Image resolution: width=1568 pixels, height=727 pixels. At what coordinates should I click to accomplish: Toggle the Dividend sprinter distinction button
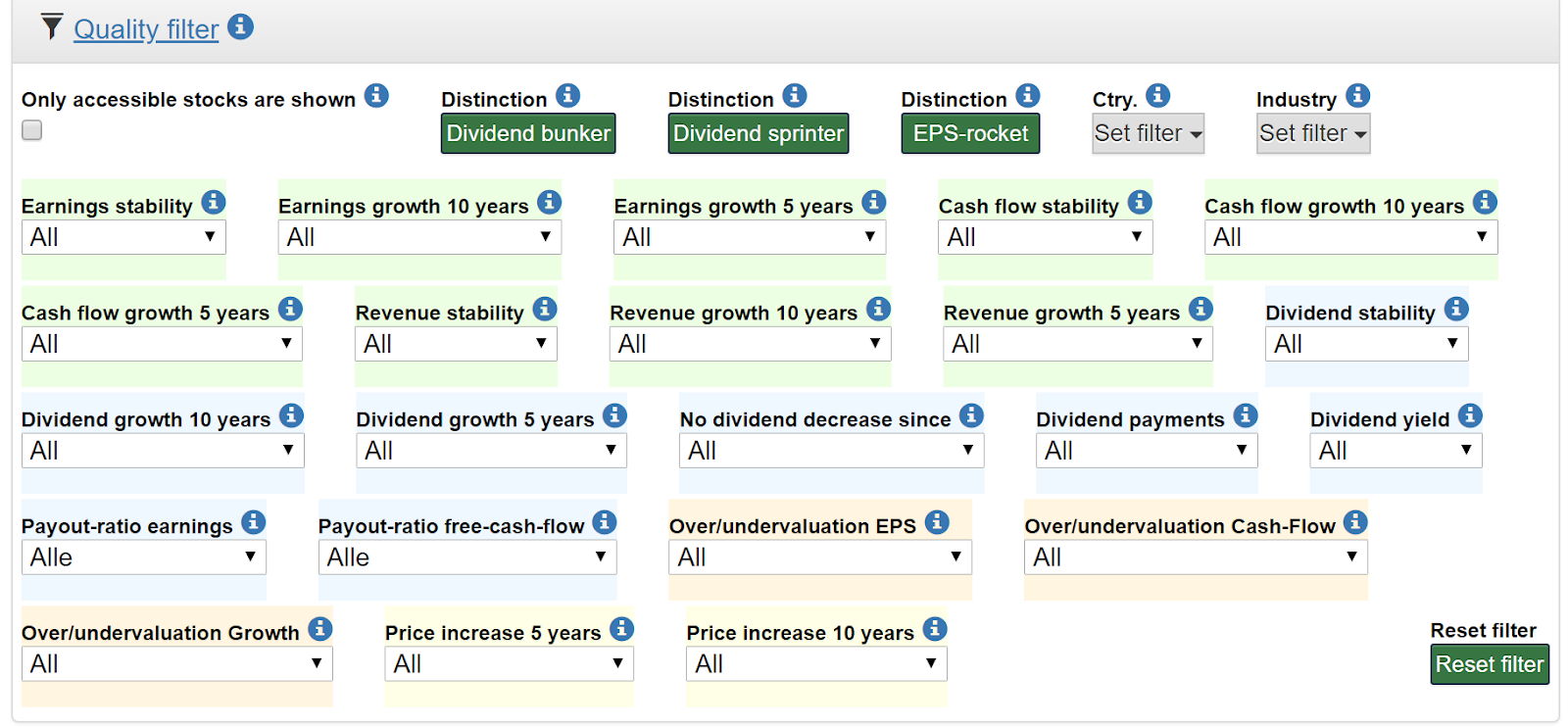pos(758,134)
